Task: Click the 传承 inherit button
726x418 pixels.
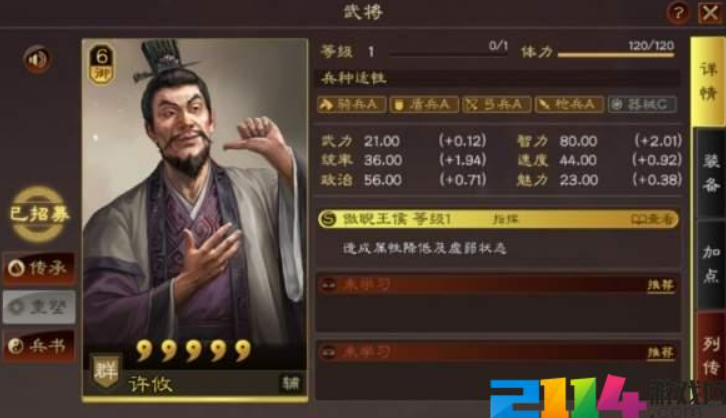Action: 39,268
